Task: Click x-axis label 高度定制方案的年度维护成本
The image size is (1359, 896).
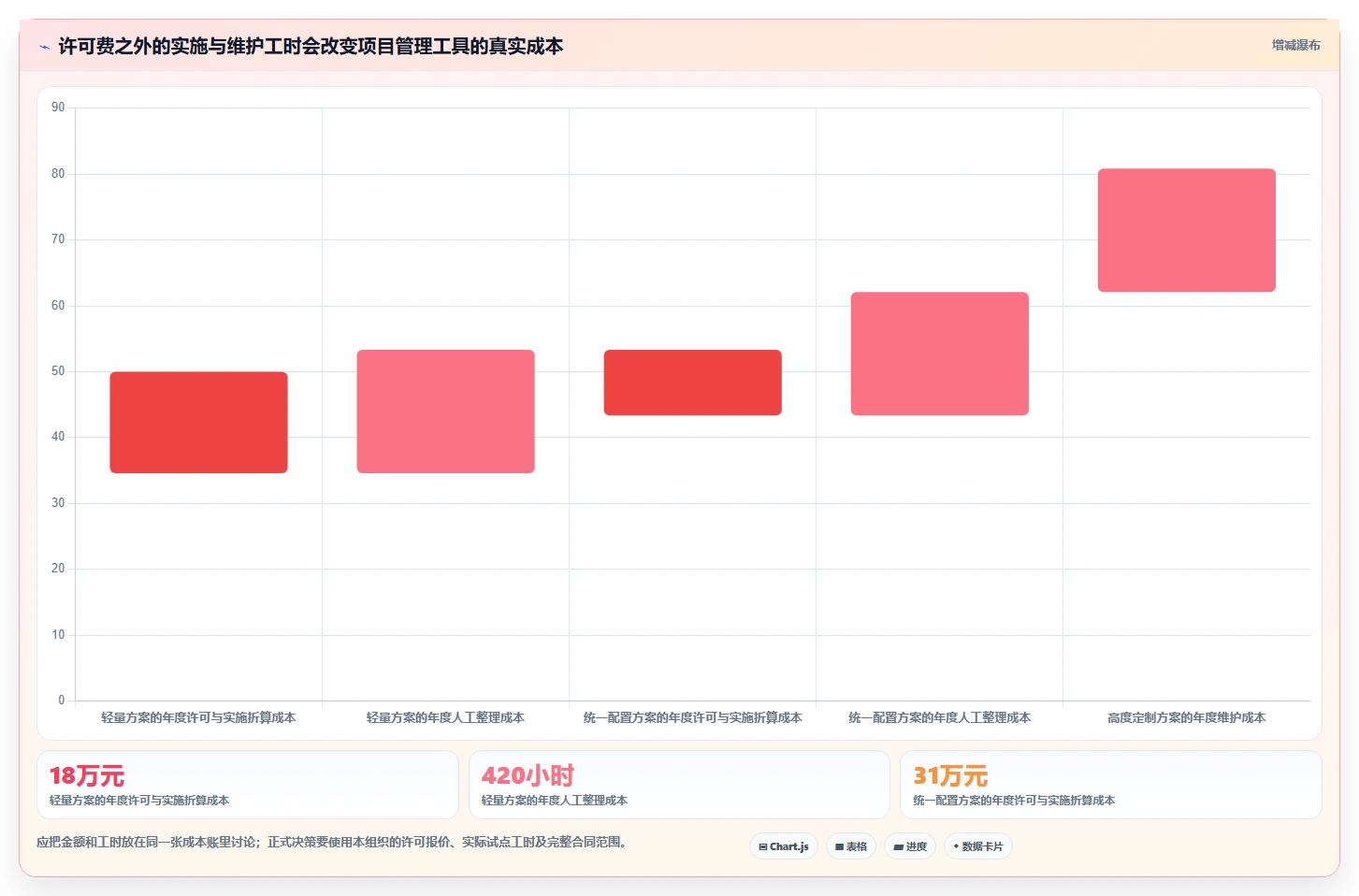Action: click(x=1186, y=717)
